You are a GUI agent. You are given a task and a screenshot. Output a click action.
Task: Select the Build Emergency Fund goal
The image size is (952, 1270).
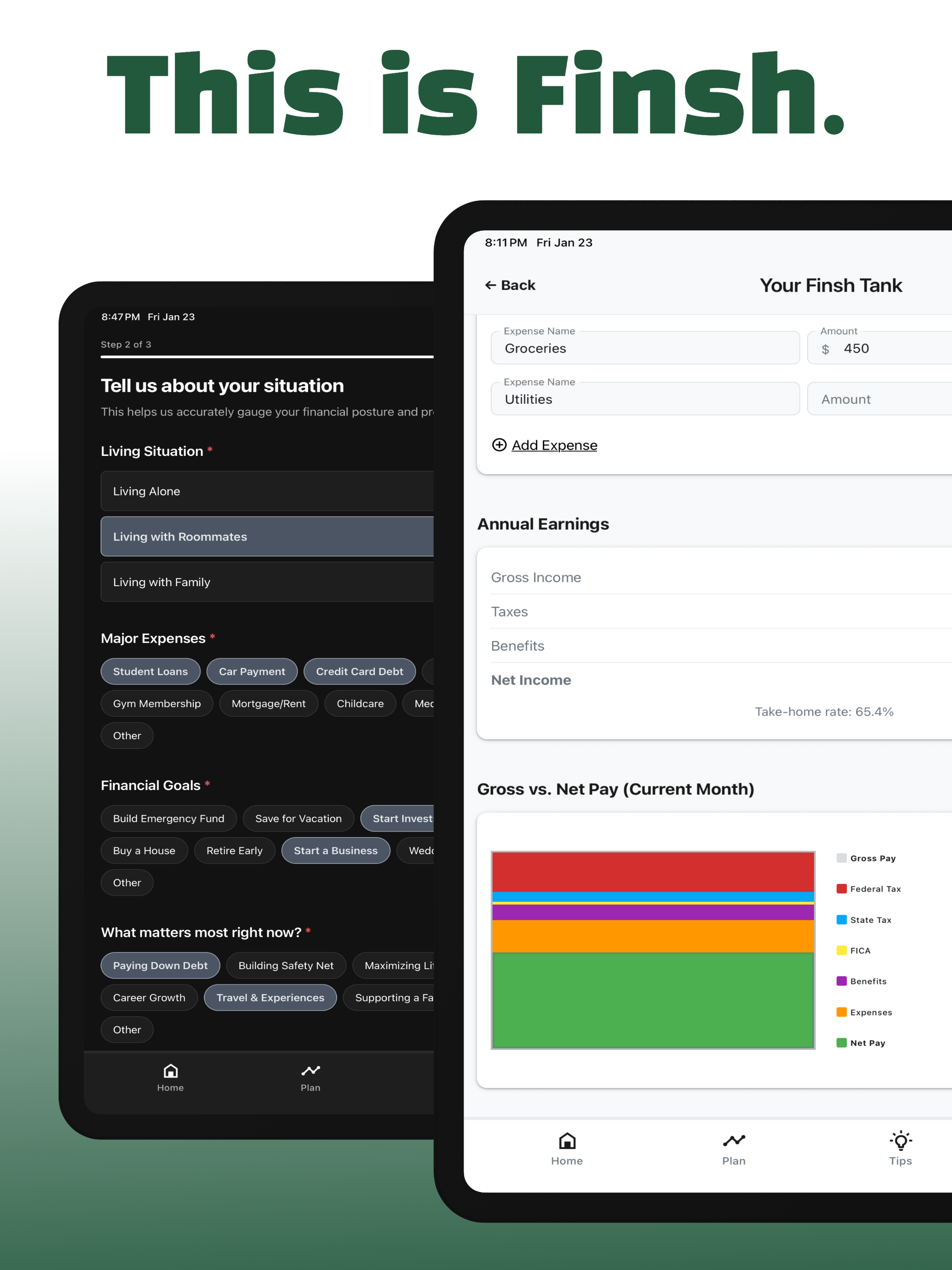click(x=169, y=819)
